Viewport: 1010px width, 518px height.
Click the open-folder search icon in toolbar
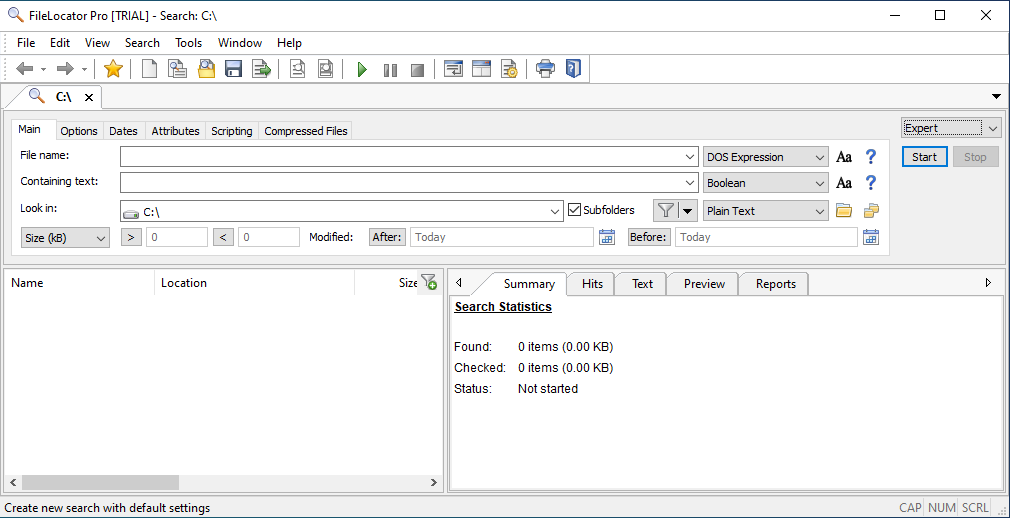tap(206, 69)
